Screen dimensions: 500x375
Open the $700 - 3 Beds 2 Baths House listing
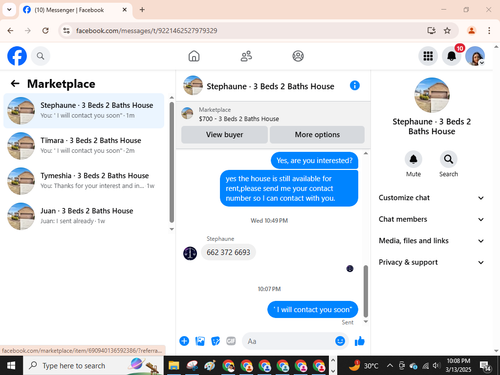tap(239, 119)
